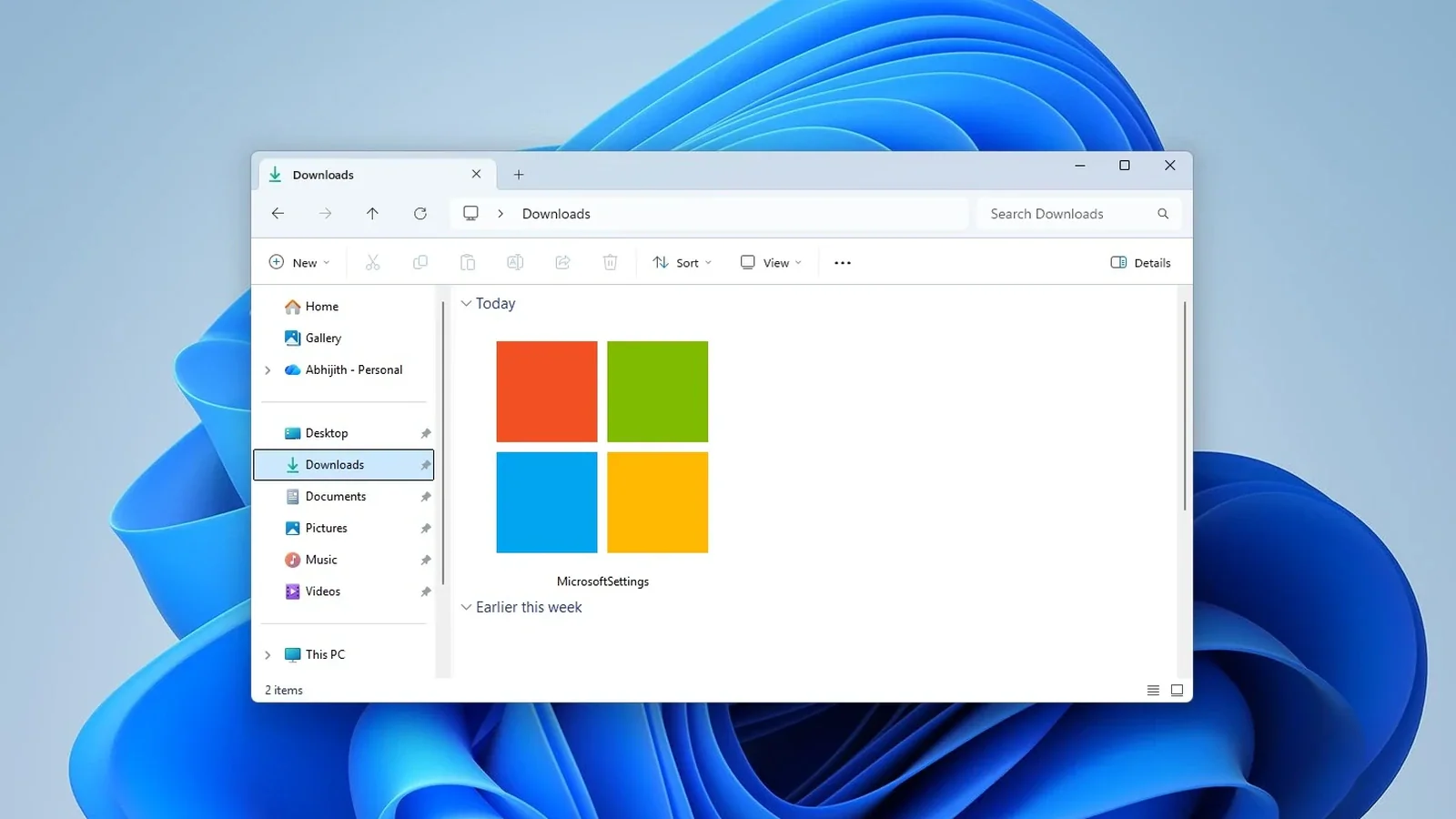Click the Copy icon in toolbar
This screenshot has height=819, width=1456.
pyautogui.click(x=420, y=262)
